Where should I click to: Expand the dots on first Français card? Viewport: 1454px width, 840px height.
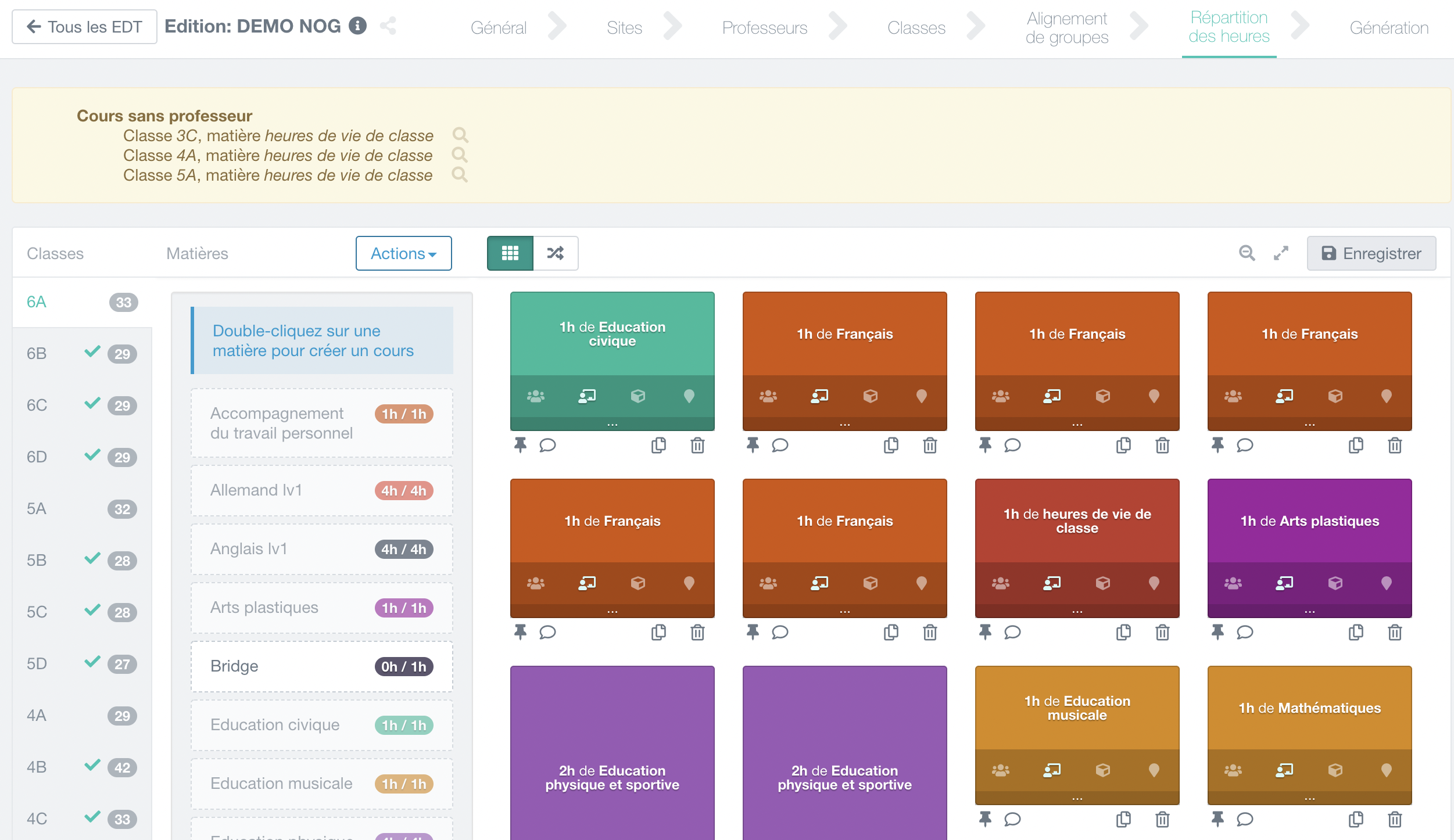(x=844, y=425)
